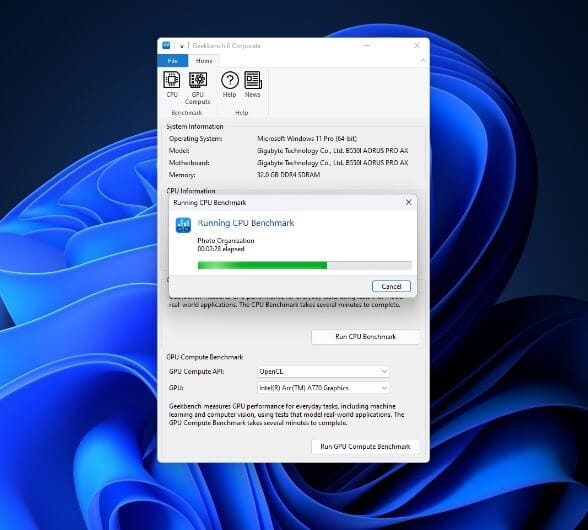
Task: Minimize the Geekbench window
Action: 367,45
